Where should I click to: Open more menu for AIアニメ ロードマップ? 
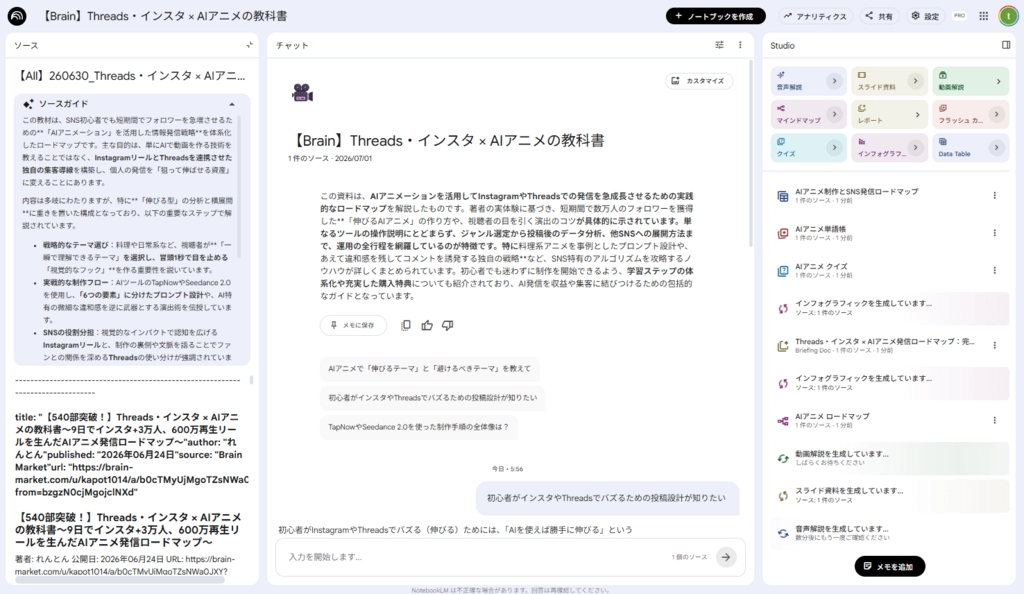(x=995, y=420)
